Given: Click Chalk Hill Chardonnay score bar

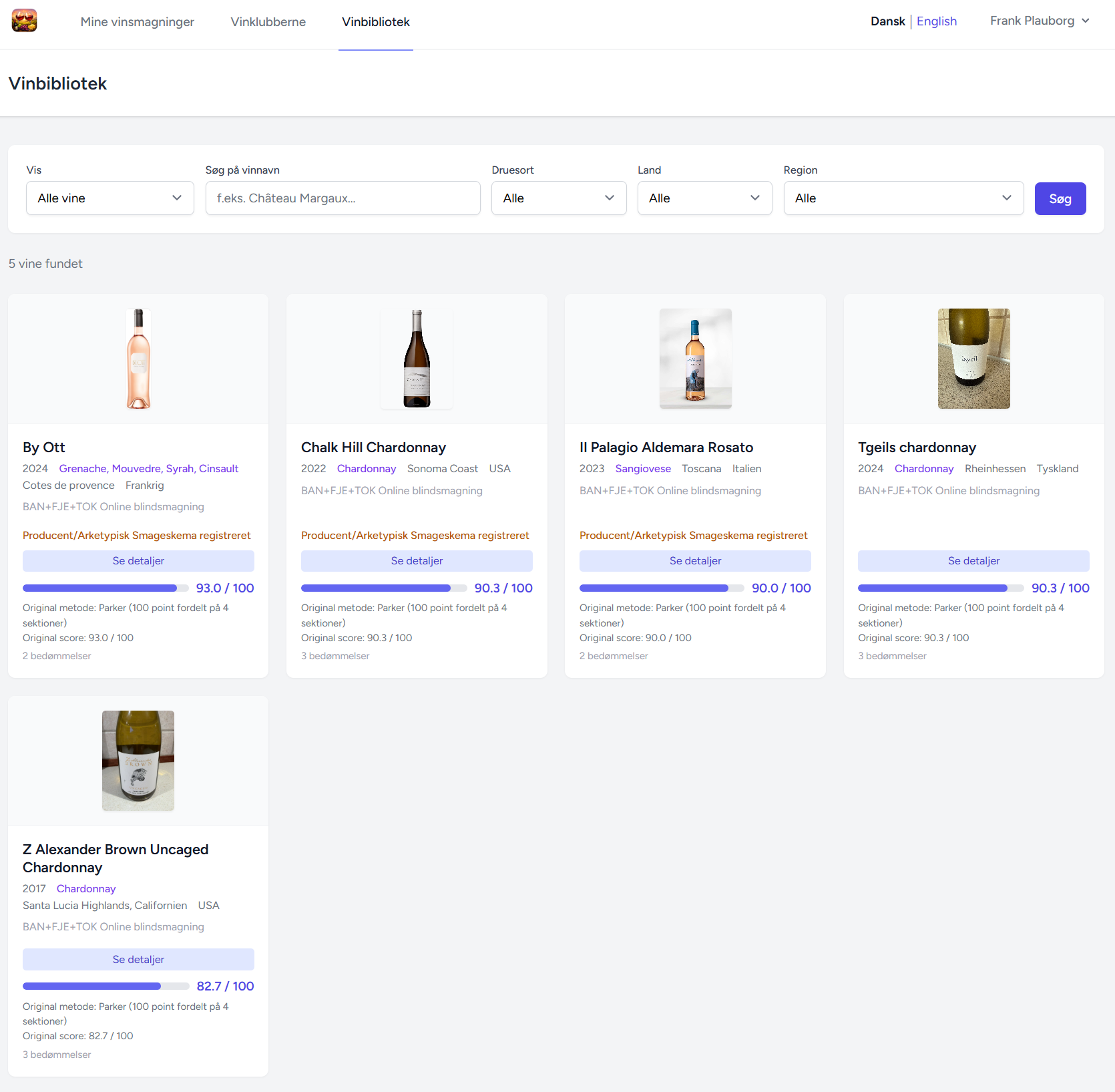Looking at the screenshot, I should [x=384, y=588].
